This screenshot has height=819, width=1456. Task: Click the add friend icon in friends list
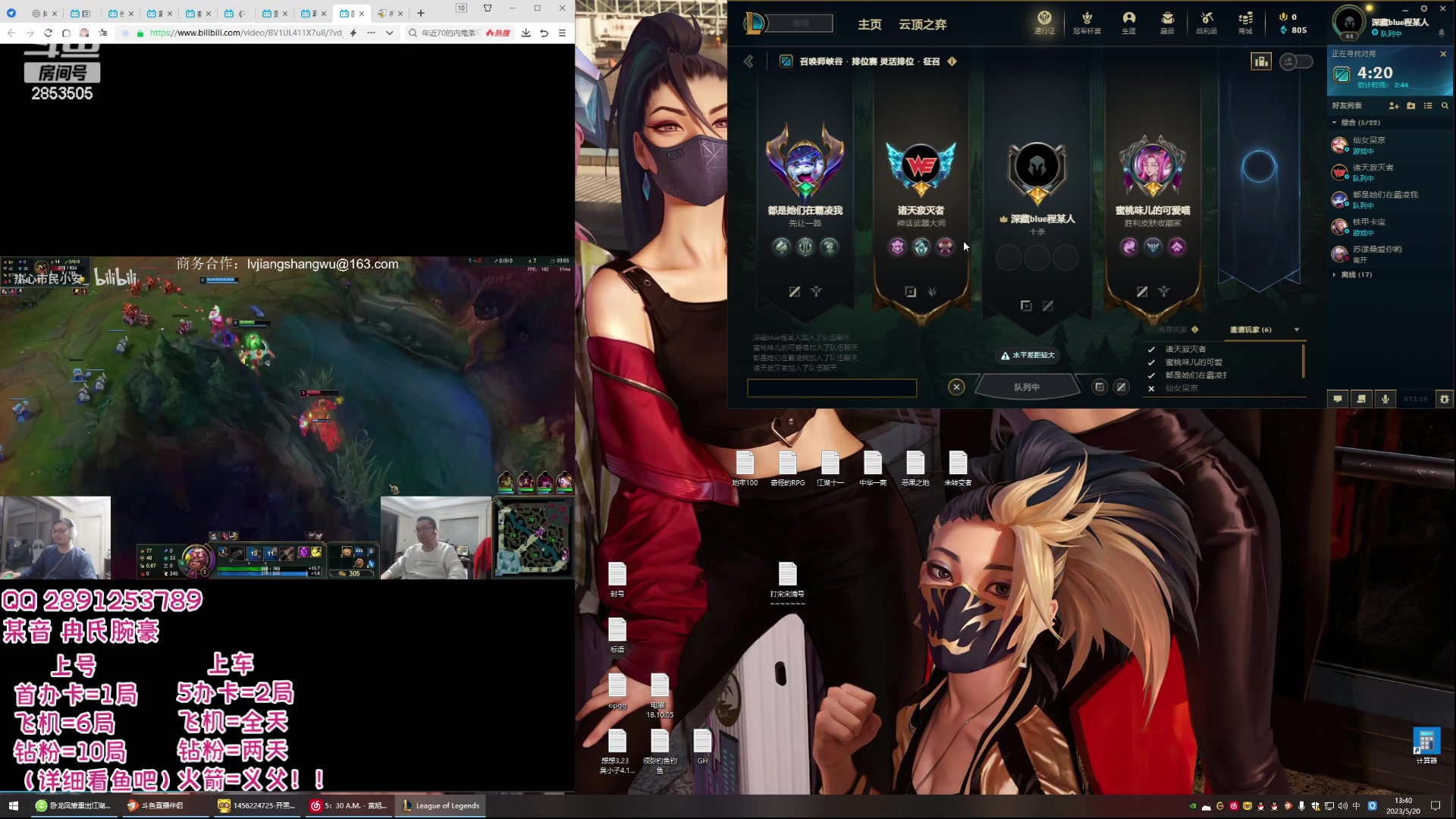click(1394, 105)
